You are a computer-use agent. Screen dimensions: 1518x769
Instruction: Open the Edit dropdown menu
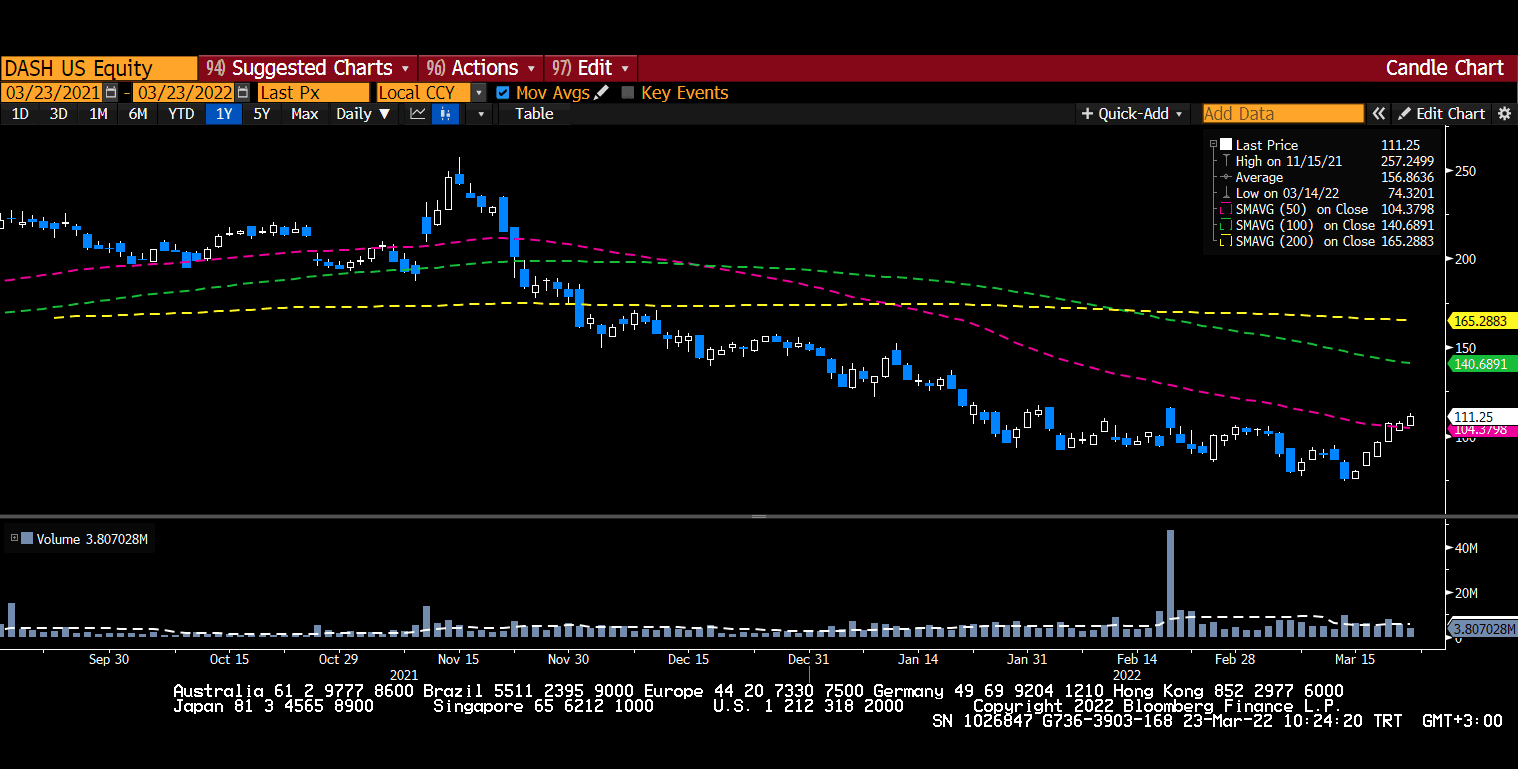[591, 68]
